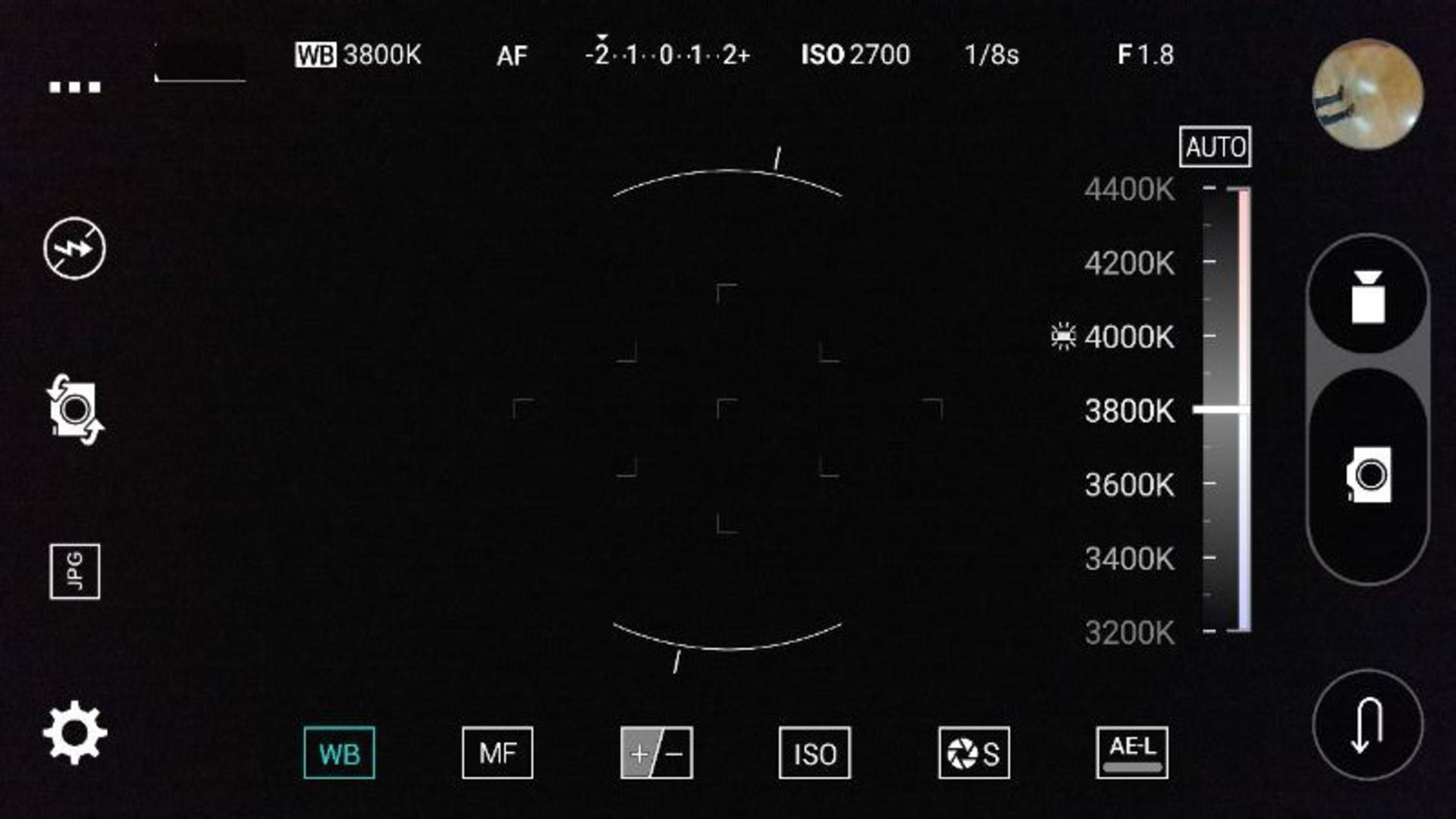Set white balance to AUTO
Screen dimensions: 1456x819
point(1215,146)
